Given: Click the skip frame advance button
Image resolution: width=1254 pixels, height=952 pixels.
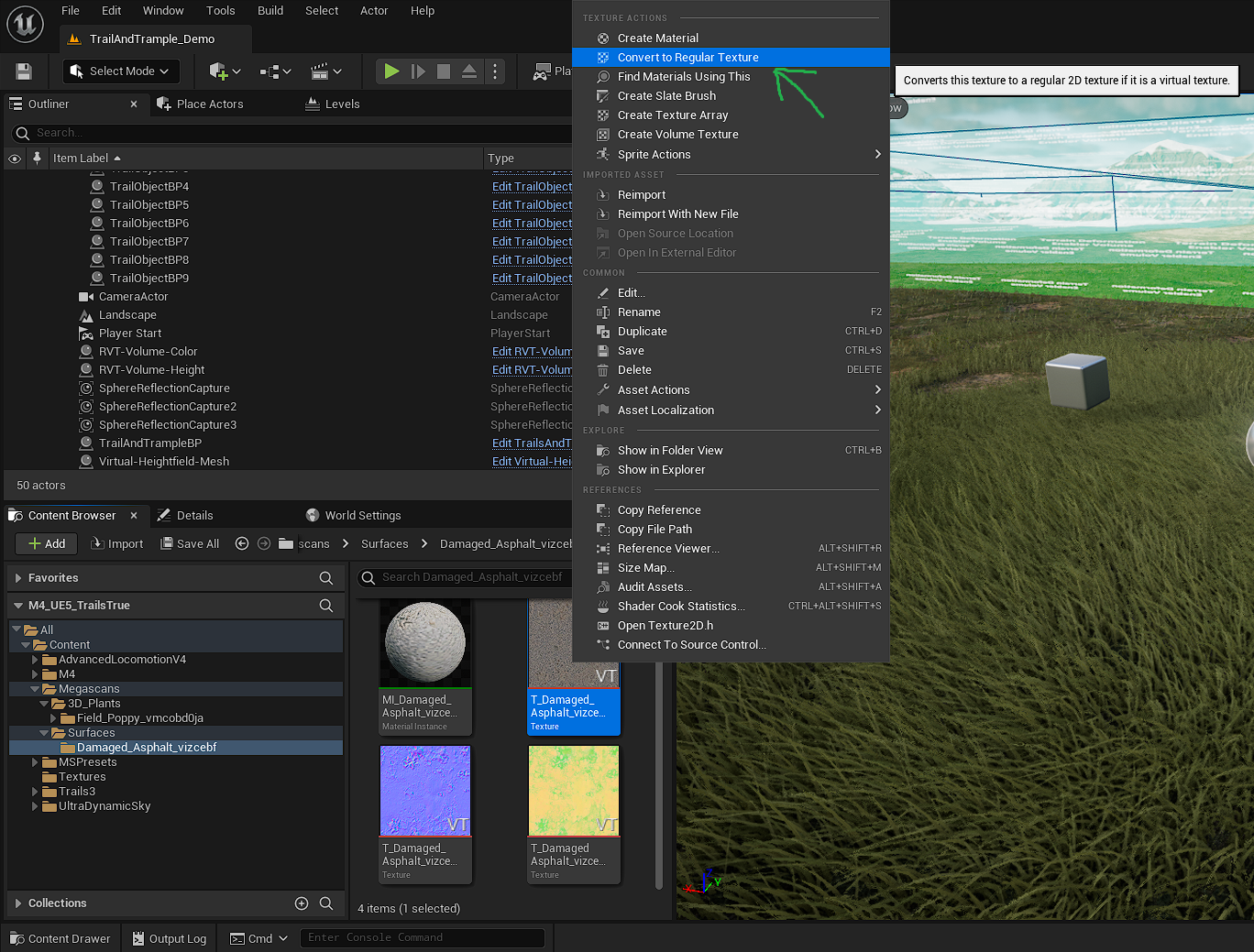Looking at the screenshot, I should [x=418, y=71].
